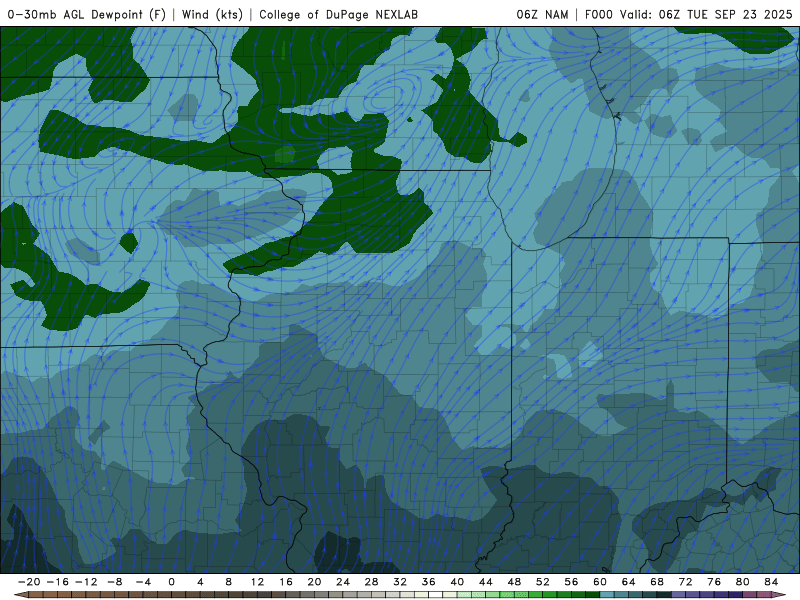Click the 72 value on the legend
This screenshot has width=800, height=600.
tap(686, 582)
